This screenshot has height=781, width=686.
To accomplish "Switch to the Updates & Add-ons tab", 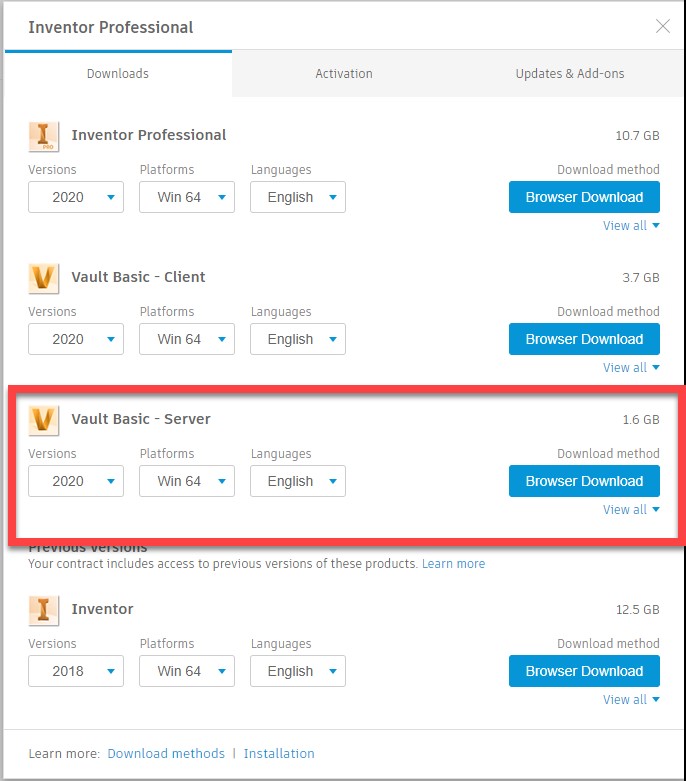I will pos(570,74).
